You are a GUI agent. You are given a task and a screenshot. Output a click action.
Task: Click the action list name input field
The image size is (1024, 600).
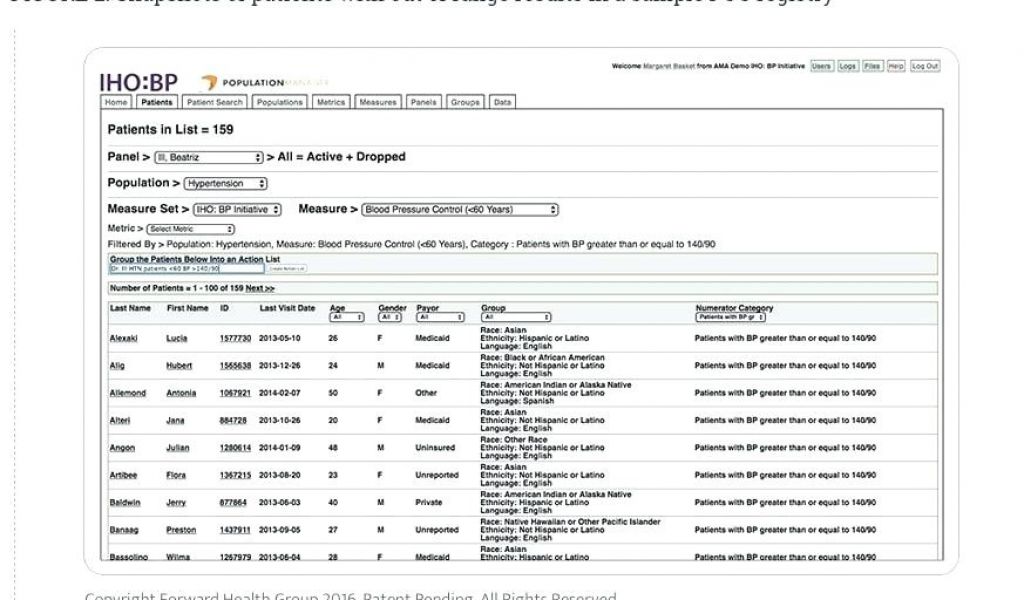click(x=186, y=268)
